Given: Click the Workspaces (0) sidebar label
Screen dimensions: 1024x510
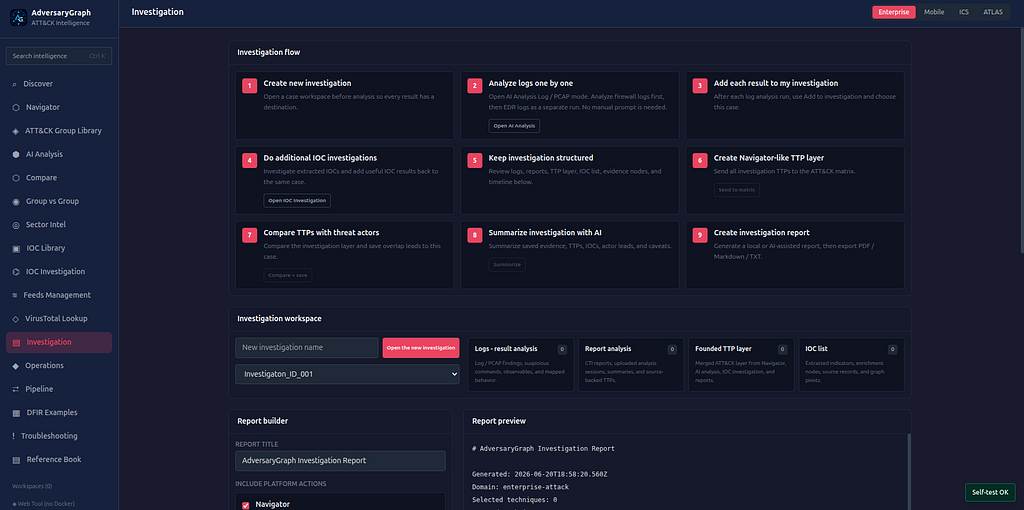Looking at the screenshot, I should pos(32,486).
